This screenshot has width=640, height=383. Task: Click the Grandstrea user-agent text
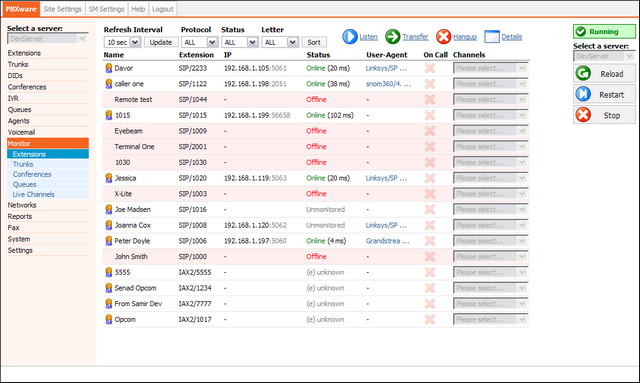(x=387, y=241)
